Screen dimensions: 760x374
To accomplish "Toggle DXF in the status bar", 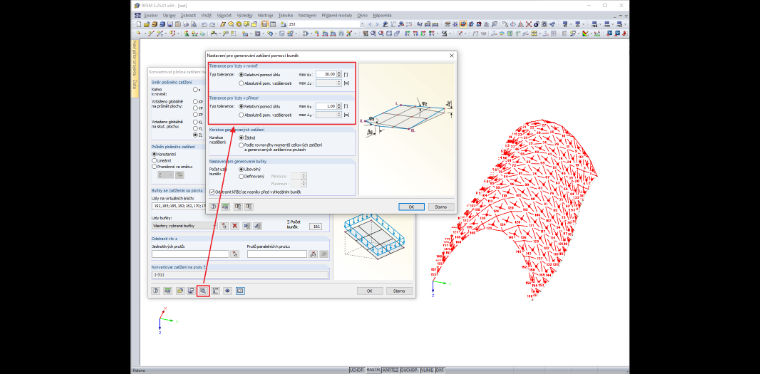I will pyautogui.click(x=440, y=370).
